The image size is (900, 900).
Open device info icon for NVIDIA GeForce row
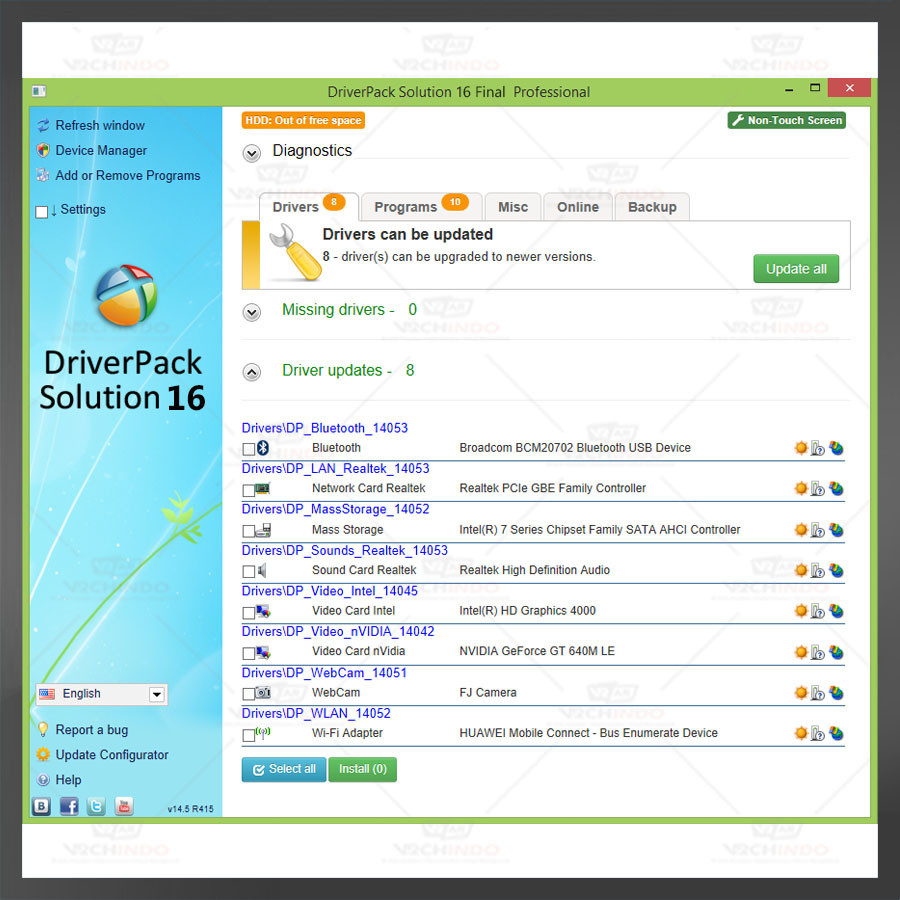[817, 652]
